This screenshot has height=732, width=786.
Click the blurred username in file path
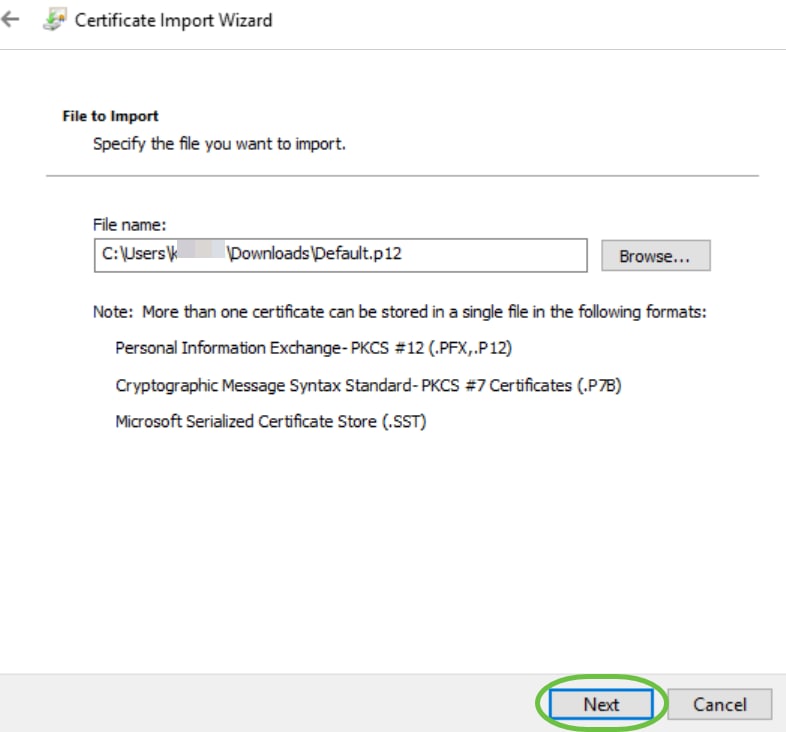(x=199, y=250)
